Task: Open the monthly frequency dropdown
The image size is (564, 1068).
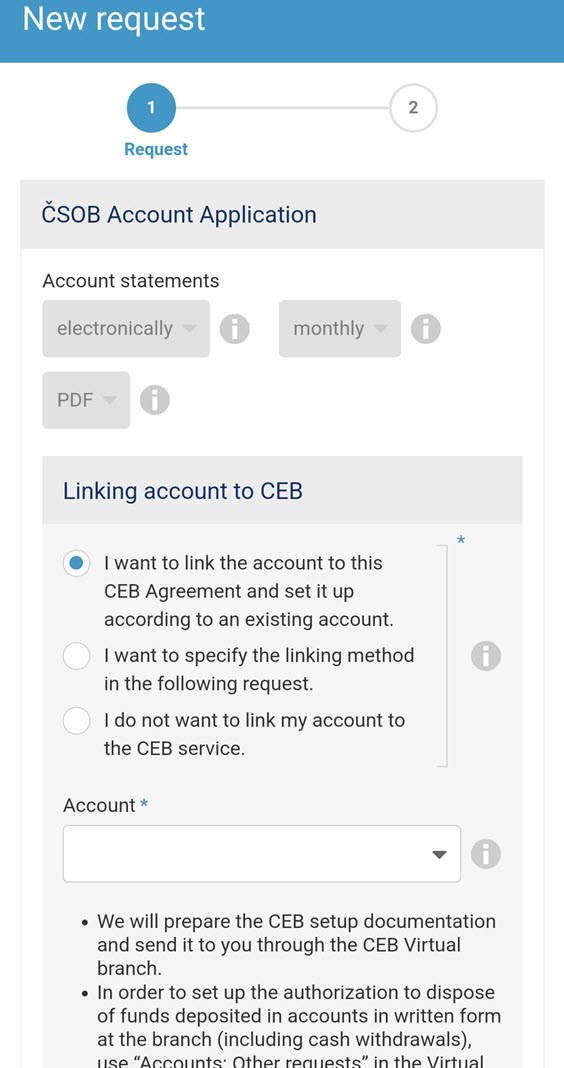Action: [340, 328]
